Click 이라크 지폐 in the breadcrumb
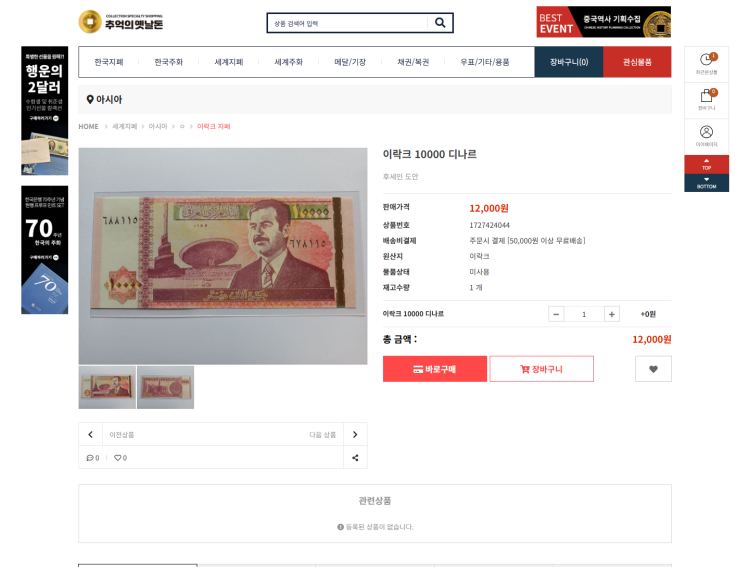 click(213, 126)
